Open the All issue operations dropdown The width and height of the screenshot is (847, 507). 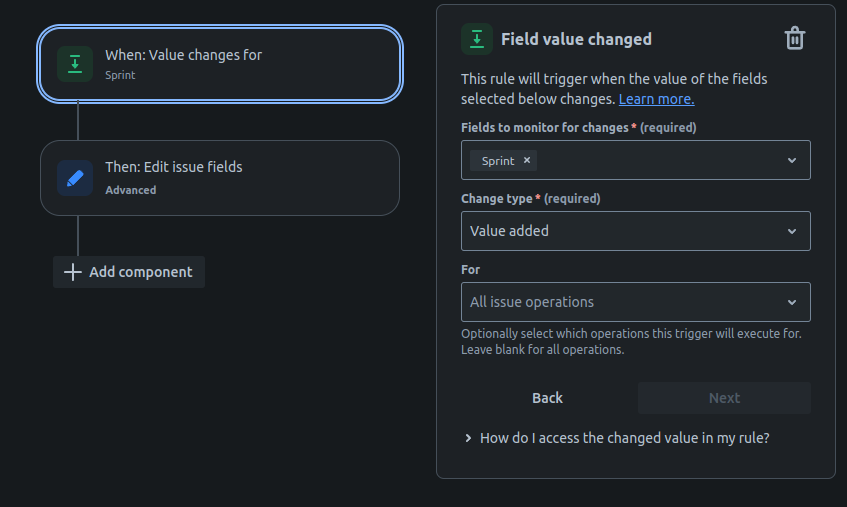tap(620, 302)
